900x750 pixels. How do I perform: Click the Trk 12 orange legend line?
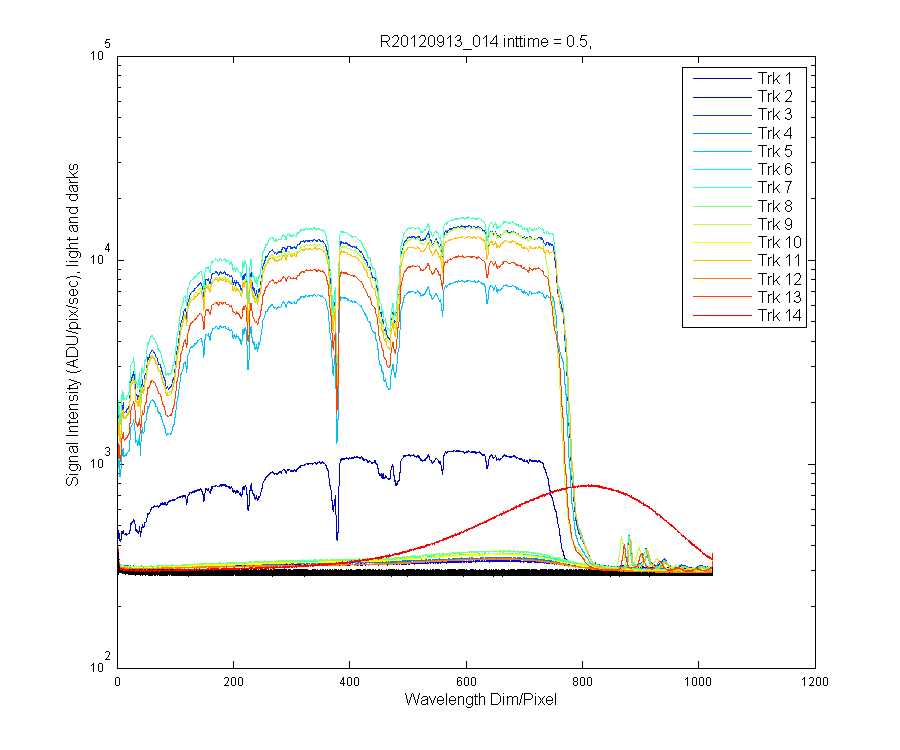pyautogui.click(x=722, y=279)
